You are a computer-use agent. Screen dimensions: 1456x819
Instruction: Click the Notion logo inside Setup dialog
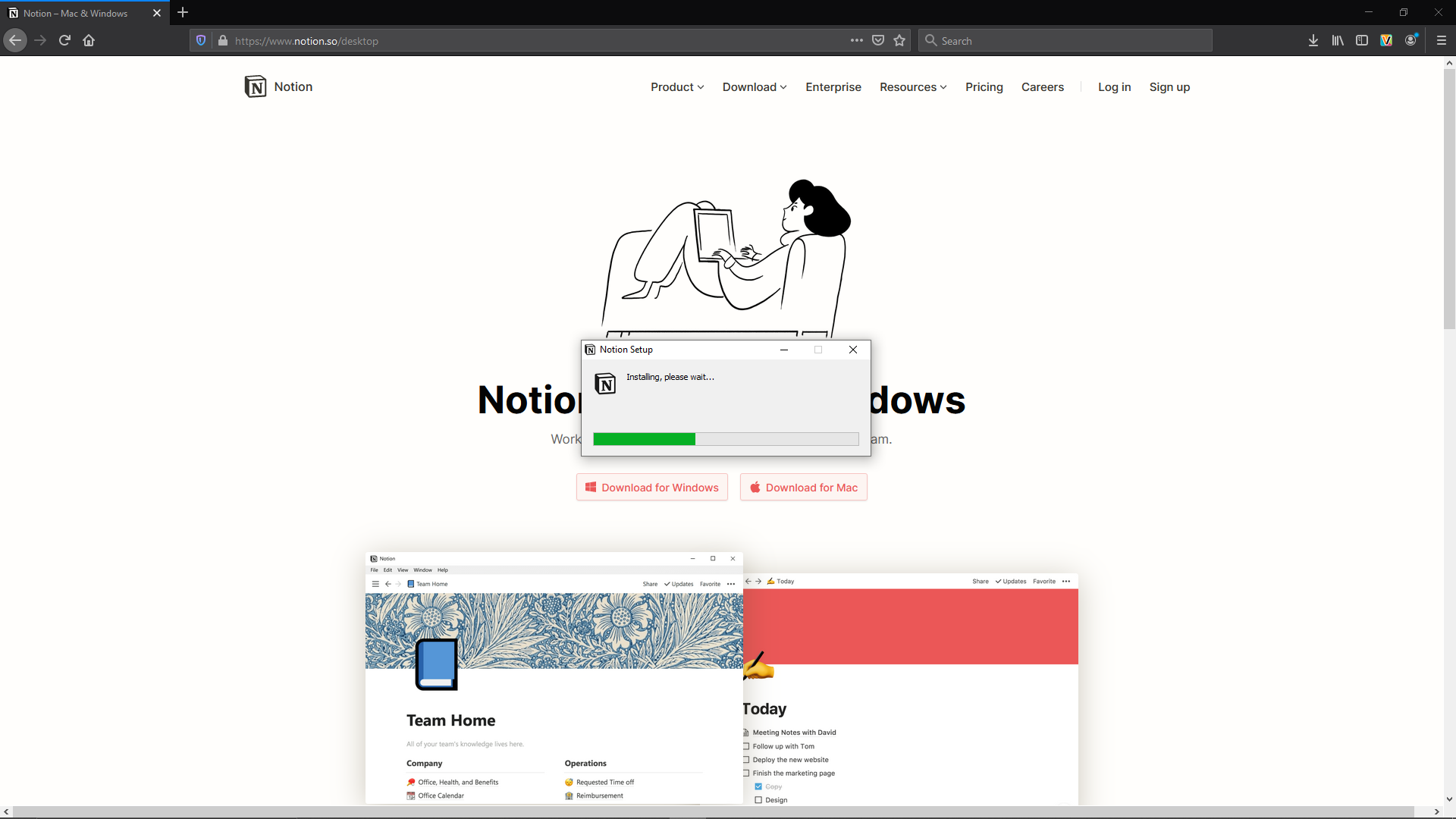pos(605,384)
